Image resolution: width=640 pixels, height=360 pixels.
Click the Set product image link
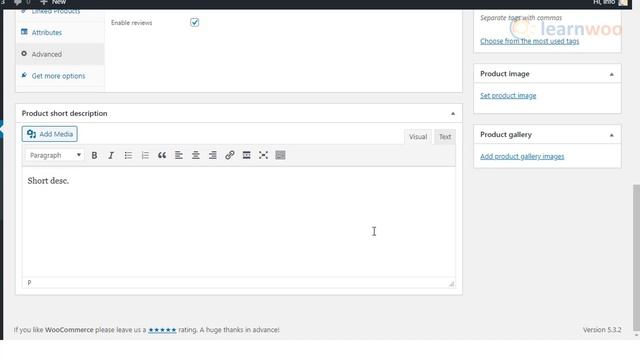508,96
